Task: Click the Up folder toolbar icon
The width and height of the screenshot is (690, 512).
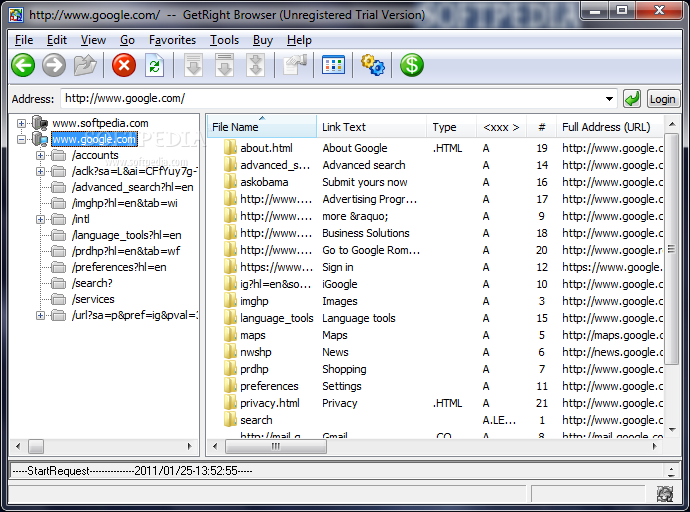Action: pyautogui.click(x=85, y=65)
